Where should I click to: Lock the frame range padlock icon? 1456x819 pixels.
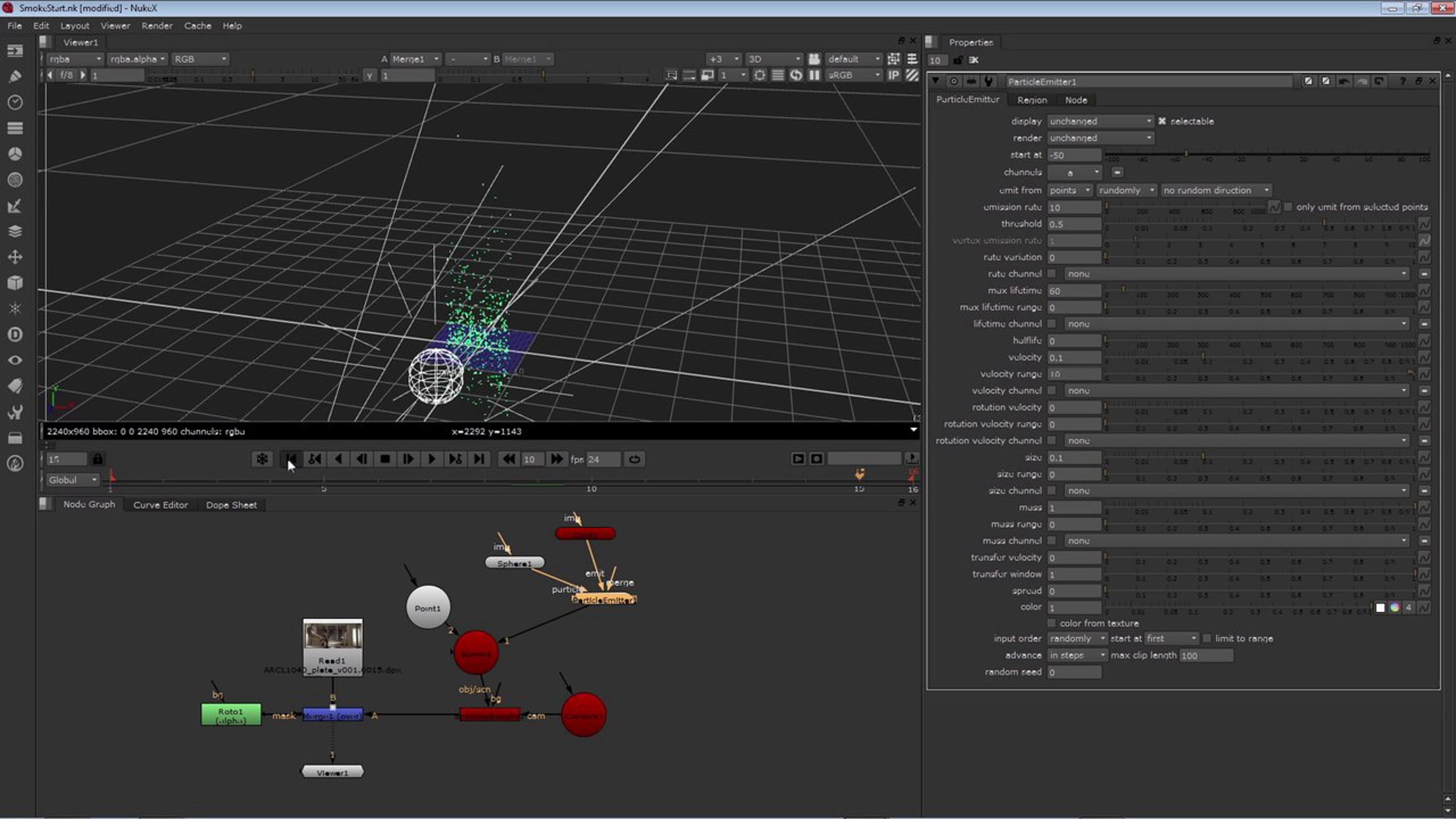(x=98, y=459)
